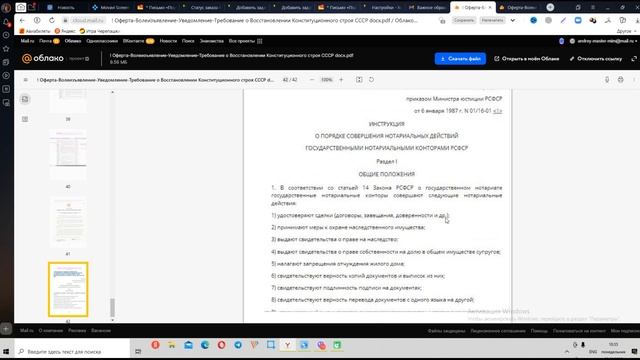Open Почта in Mail.ru navigation
Viewport: 640px width, 360px height.
49,41
